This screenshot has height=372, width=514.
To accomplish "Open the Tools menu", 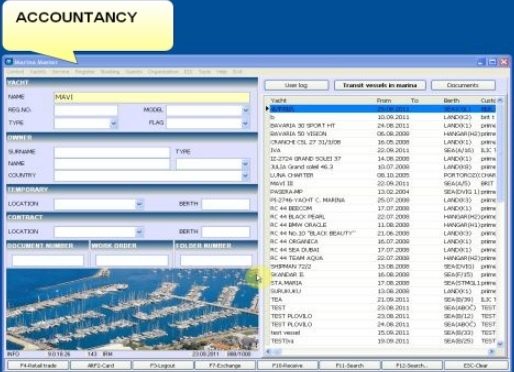I will 204,72.
